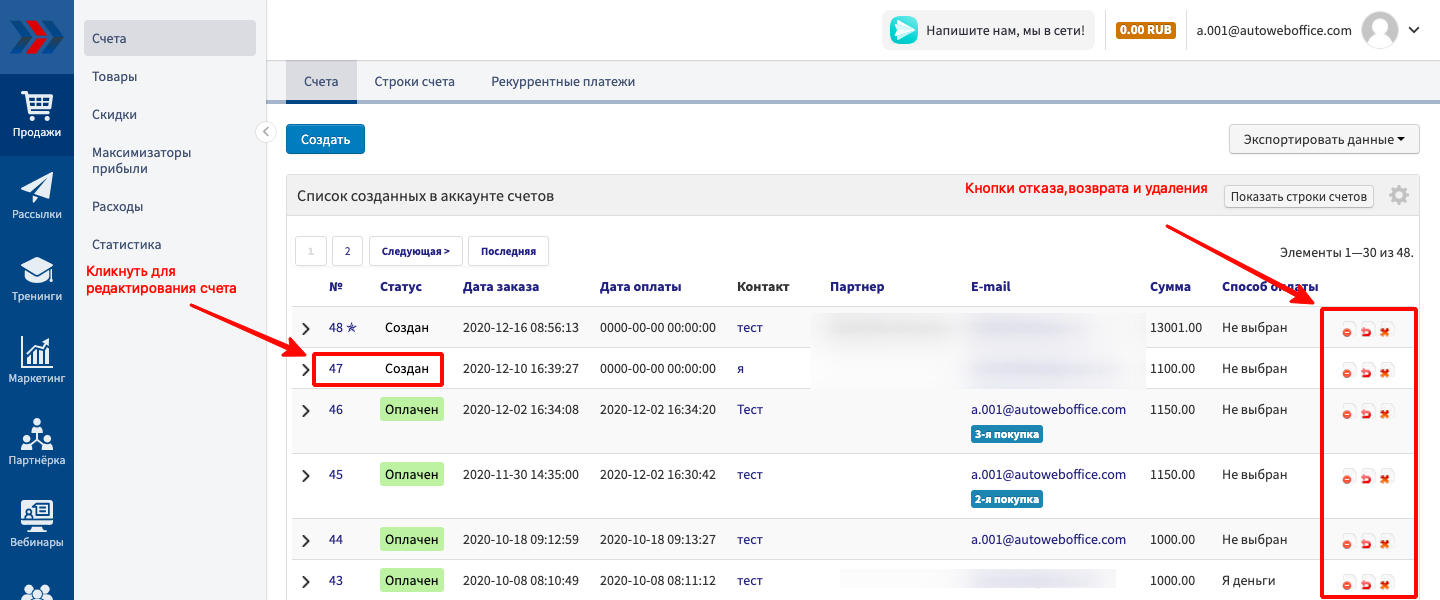The height and width of the screenshot is (600, 1440).
Task: Open the Продажи section in sidebar
Action: coord(37,114)
